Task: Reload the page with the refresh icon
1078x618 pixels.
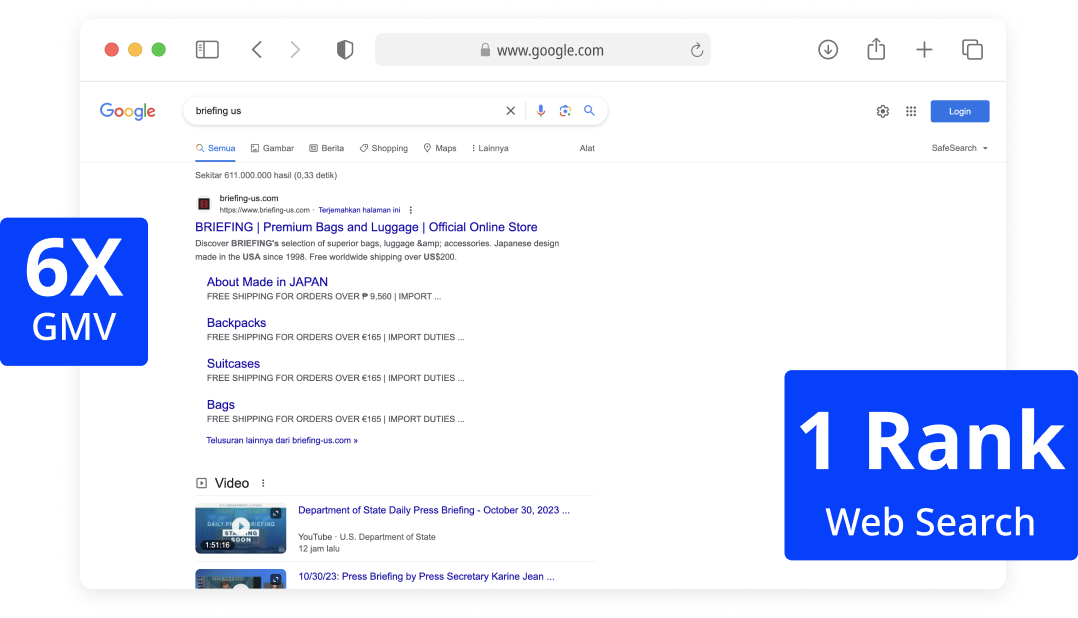Action: [x=696, y=50]
